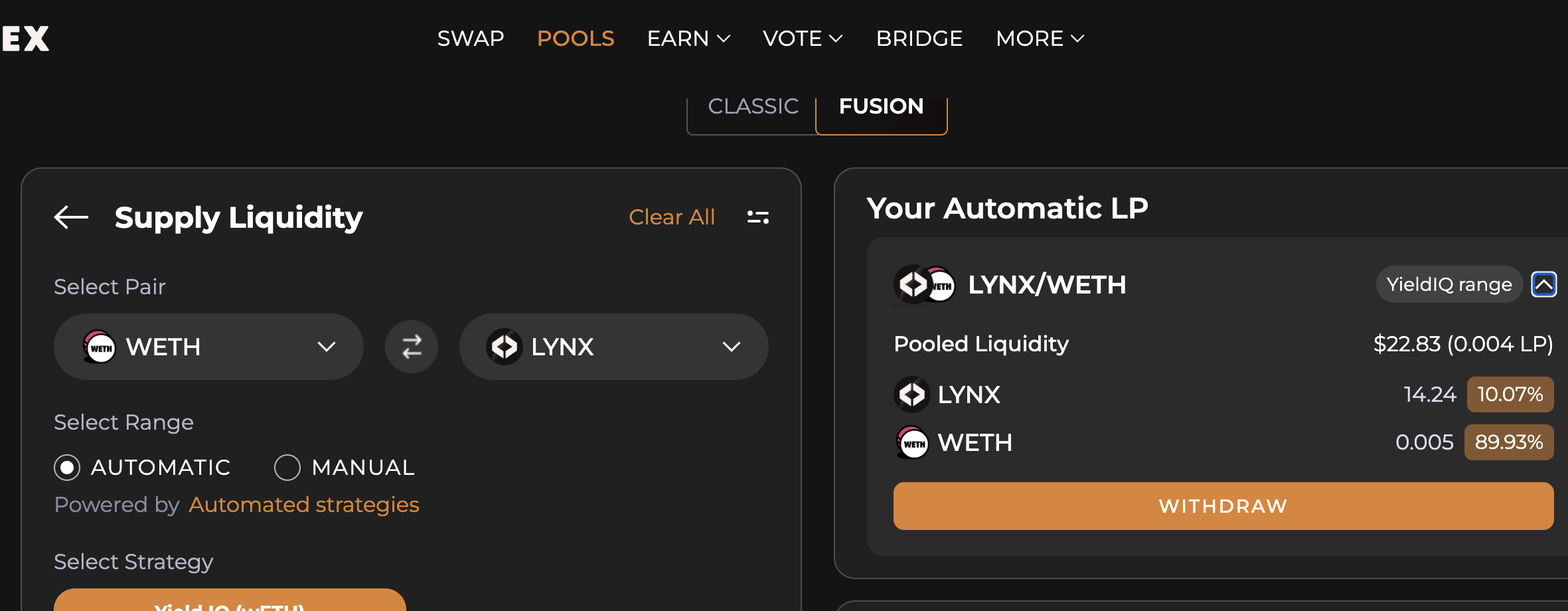Screen dimensions: 1568x611
Task: Click the WETH amount 0.005
Action: (1425, 442)
